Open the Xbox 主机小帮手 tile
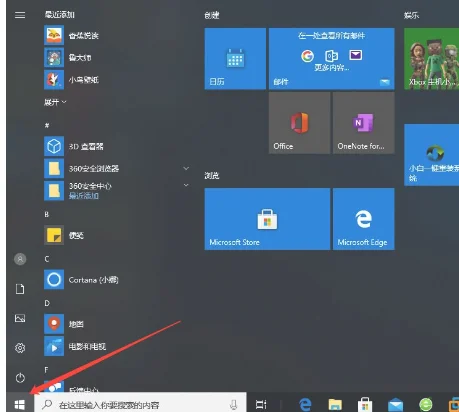The image size is (459, 412). click(x=432, y=59)
